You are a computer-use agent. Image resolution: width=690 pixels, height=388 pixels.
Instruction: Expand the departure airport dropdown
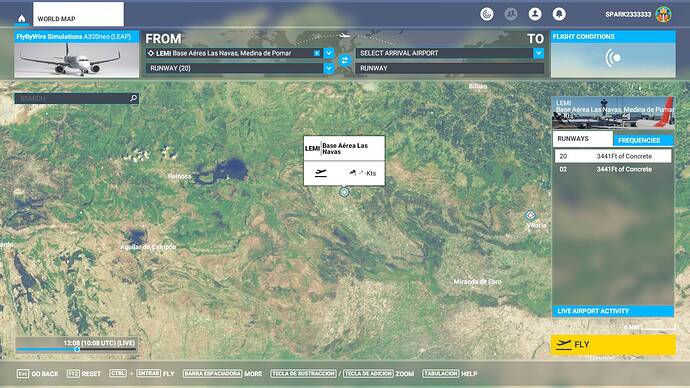click(x=329, y=53)
